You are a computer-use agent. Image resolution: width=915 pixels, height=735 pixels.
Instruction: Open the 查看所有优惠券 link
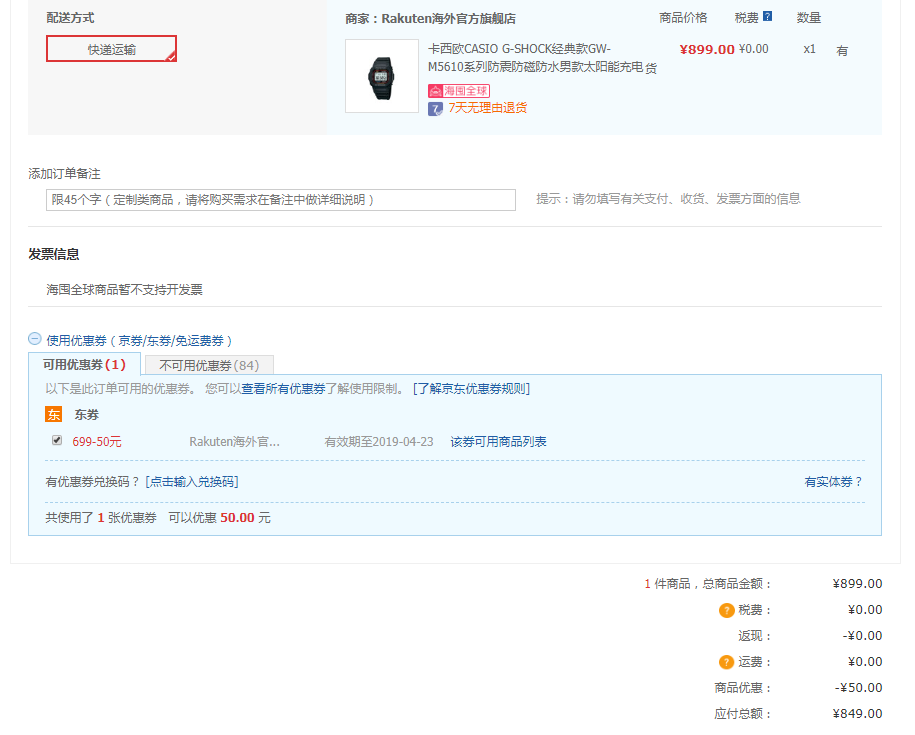point(283,389)
